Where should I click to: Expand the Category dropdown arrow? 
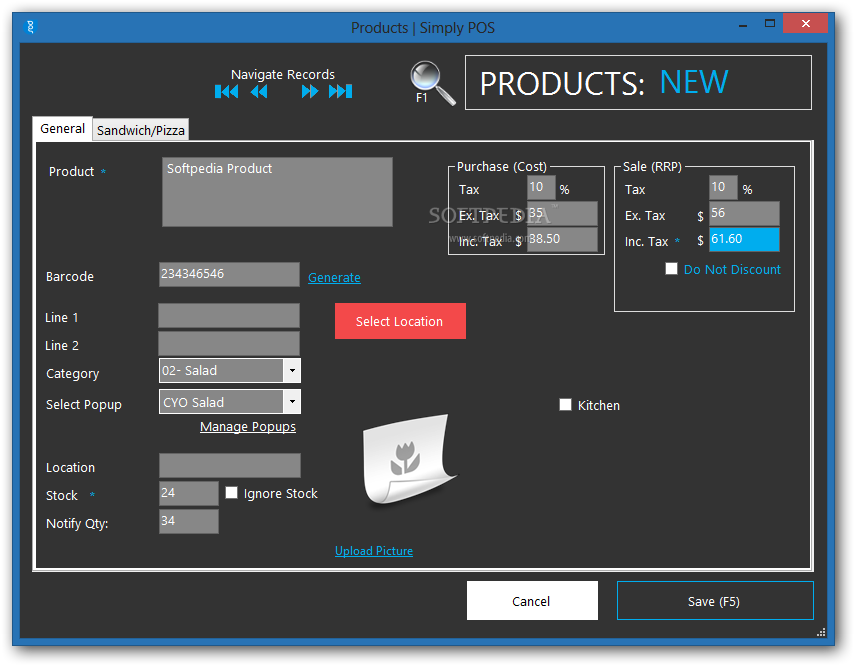pos(292,371)
